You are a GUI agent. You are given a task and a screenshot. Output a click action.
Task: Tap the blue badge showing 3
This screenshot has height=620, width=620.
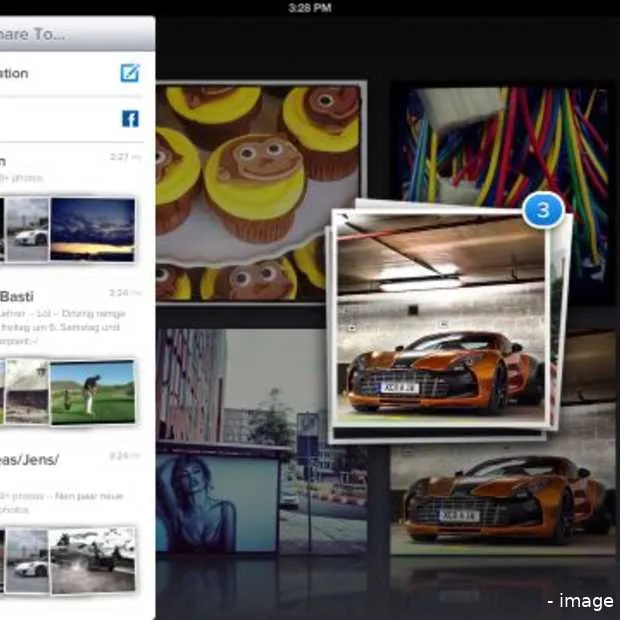(543, 210)
